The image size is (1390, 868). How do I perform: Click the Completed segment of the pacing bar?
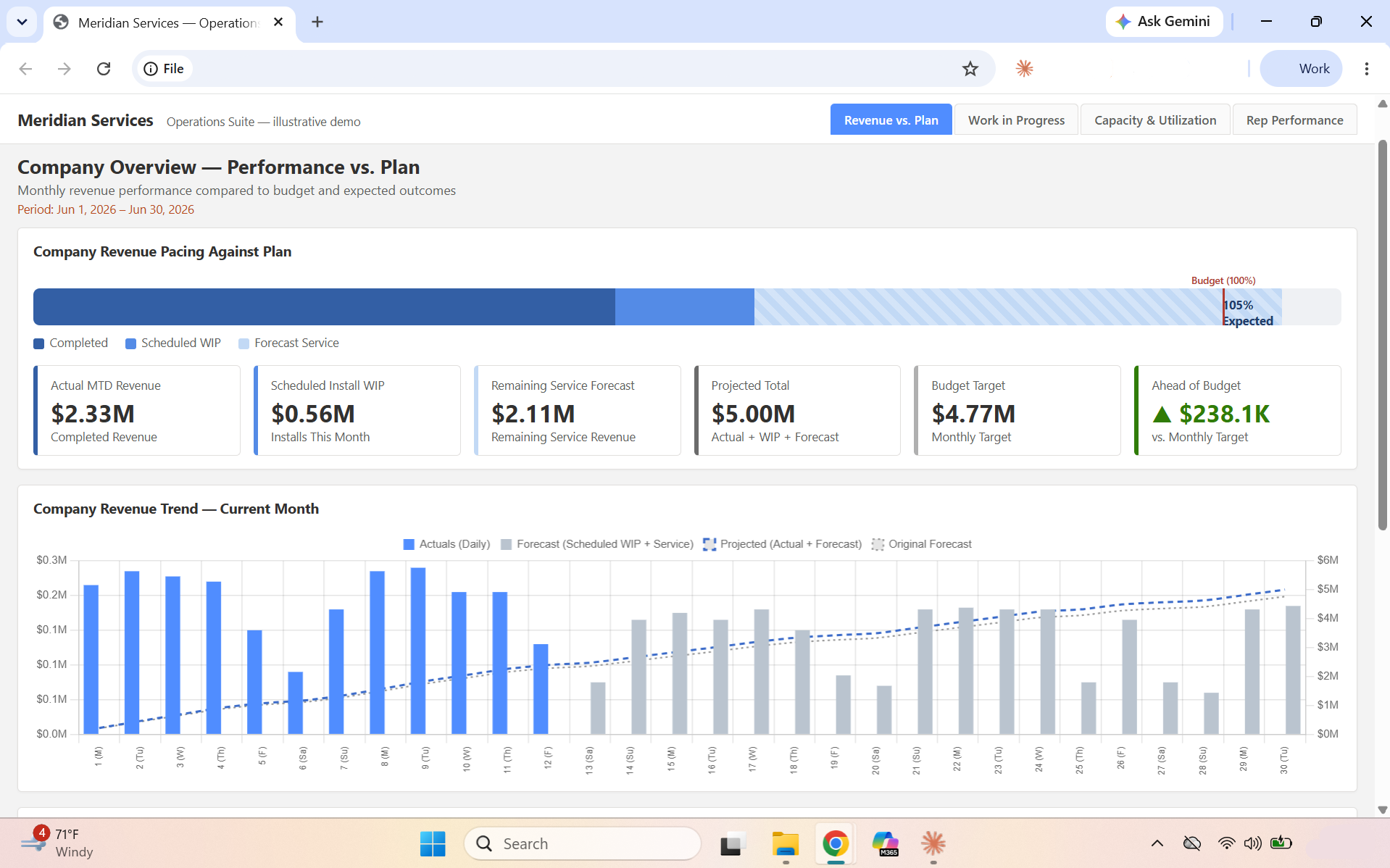tap(324, 306)
